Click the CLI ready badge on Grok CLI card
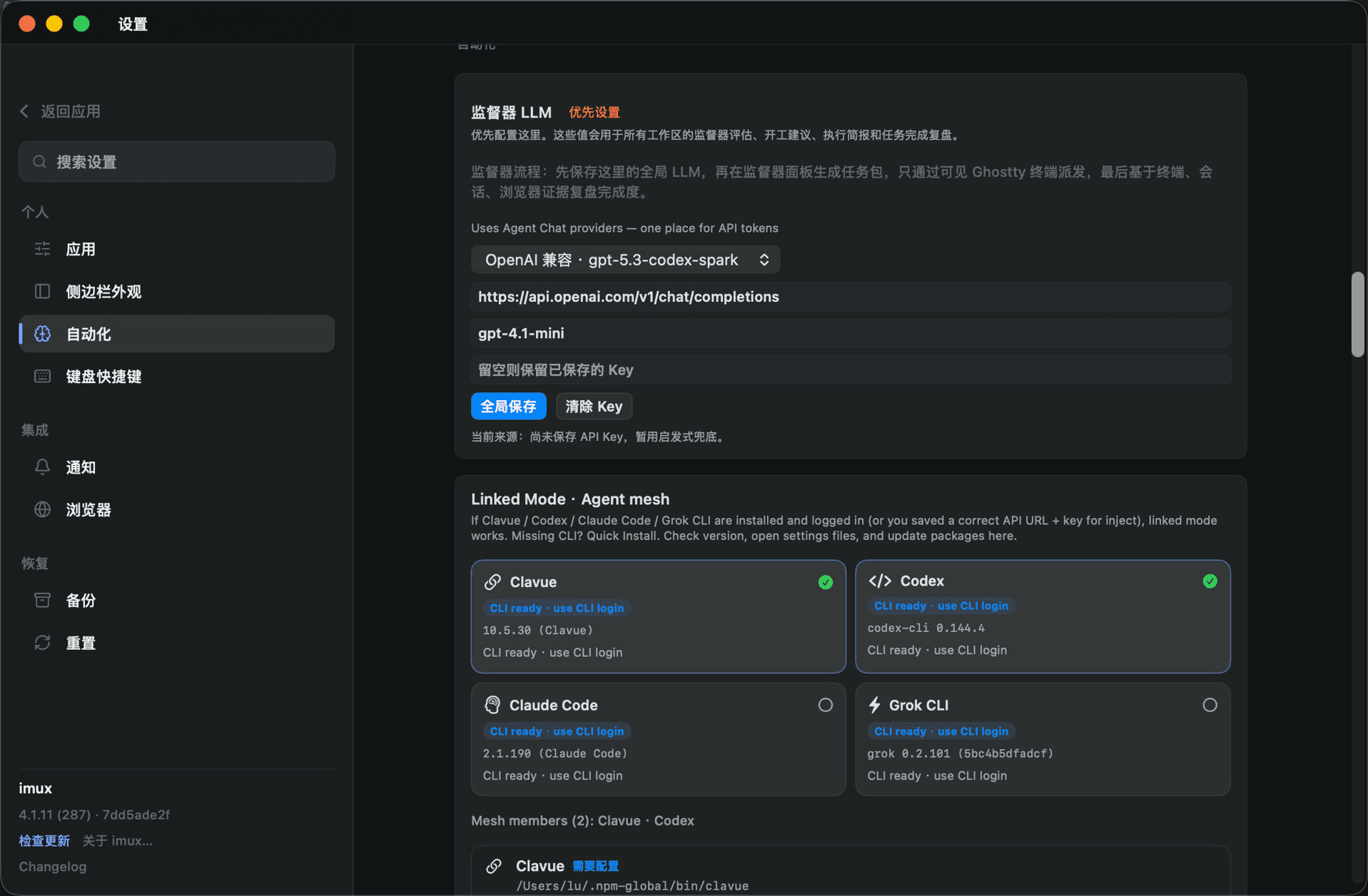The width and height of the screenshot is (1368, 896). tap(941, 731)
